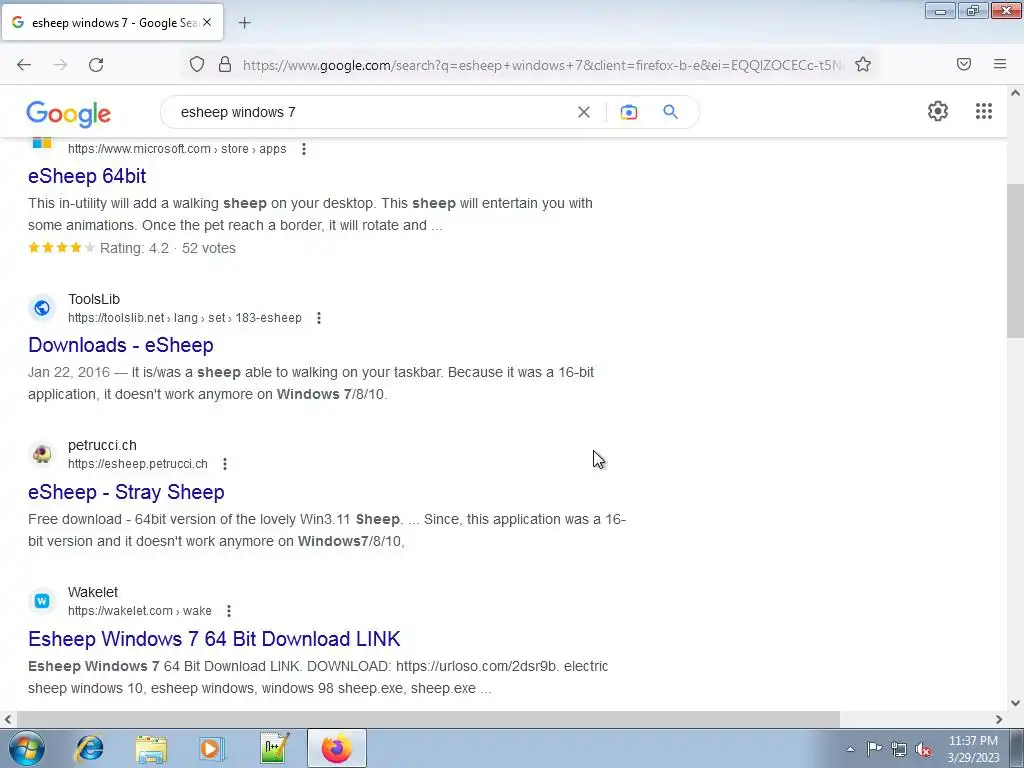Open the Save to Pocket icon

point(964,64)
